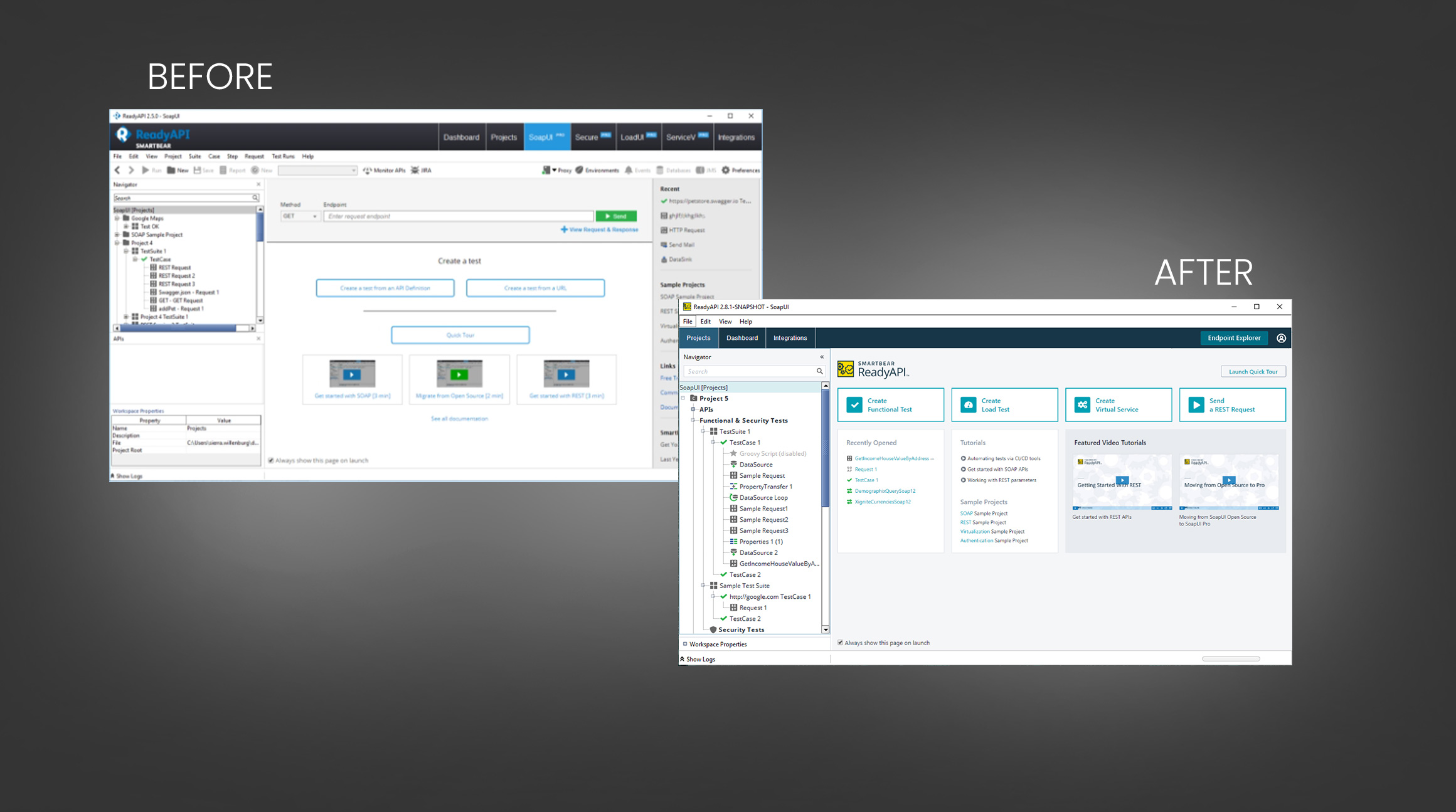Open Environments in BEFORE toolbar

(597, 170)
